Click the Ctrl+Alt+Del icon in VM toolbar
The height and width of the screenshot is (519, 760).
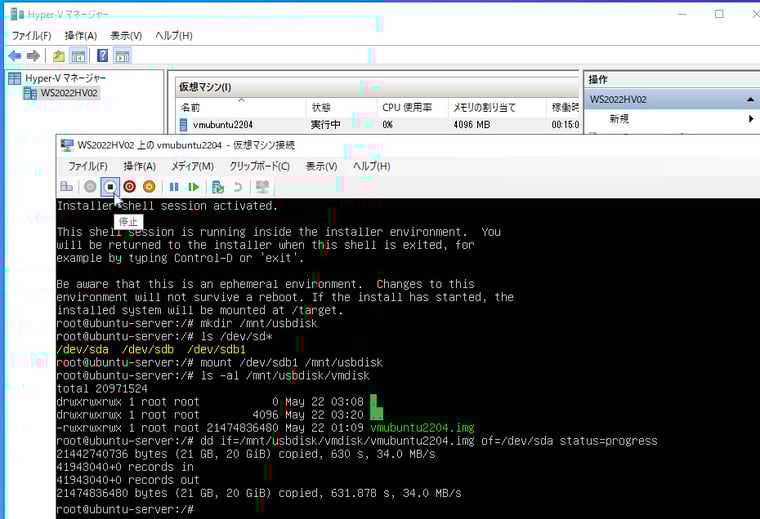[x=66, y=187]
